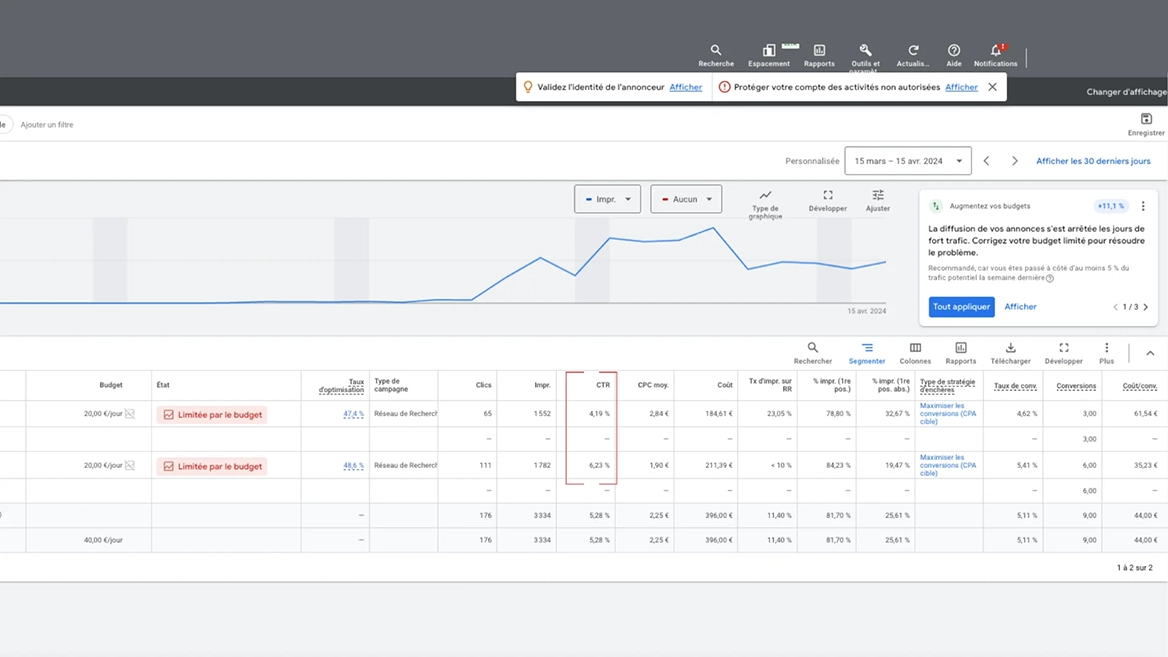Open Outils et paramètres wrench icon
The image size is (1168, 657).
click(x=865, y=57)
